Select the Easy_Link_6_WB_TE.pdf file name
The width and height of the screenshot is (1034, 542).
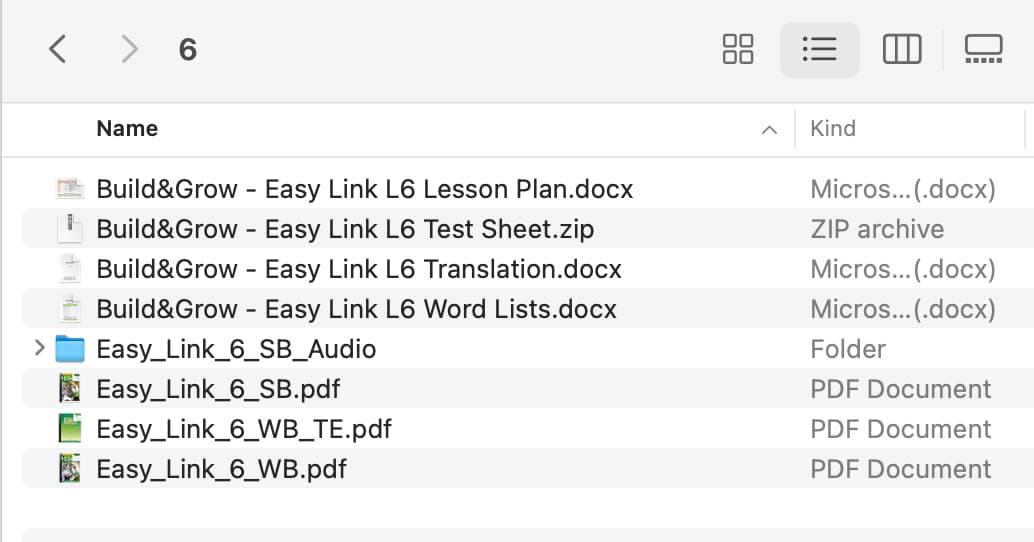(x=244, y=429)
